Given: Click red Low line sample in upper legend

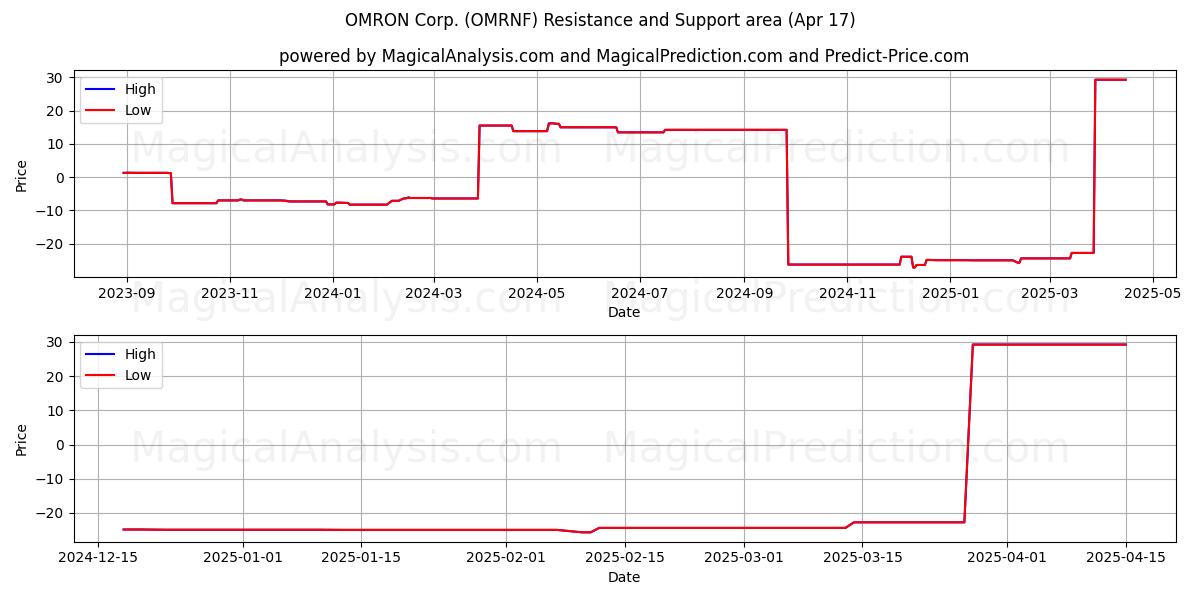Looking at the screenshot, I should (x=100, y=111).
